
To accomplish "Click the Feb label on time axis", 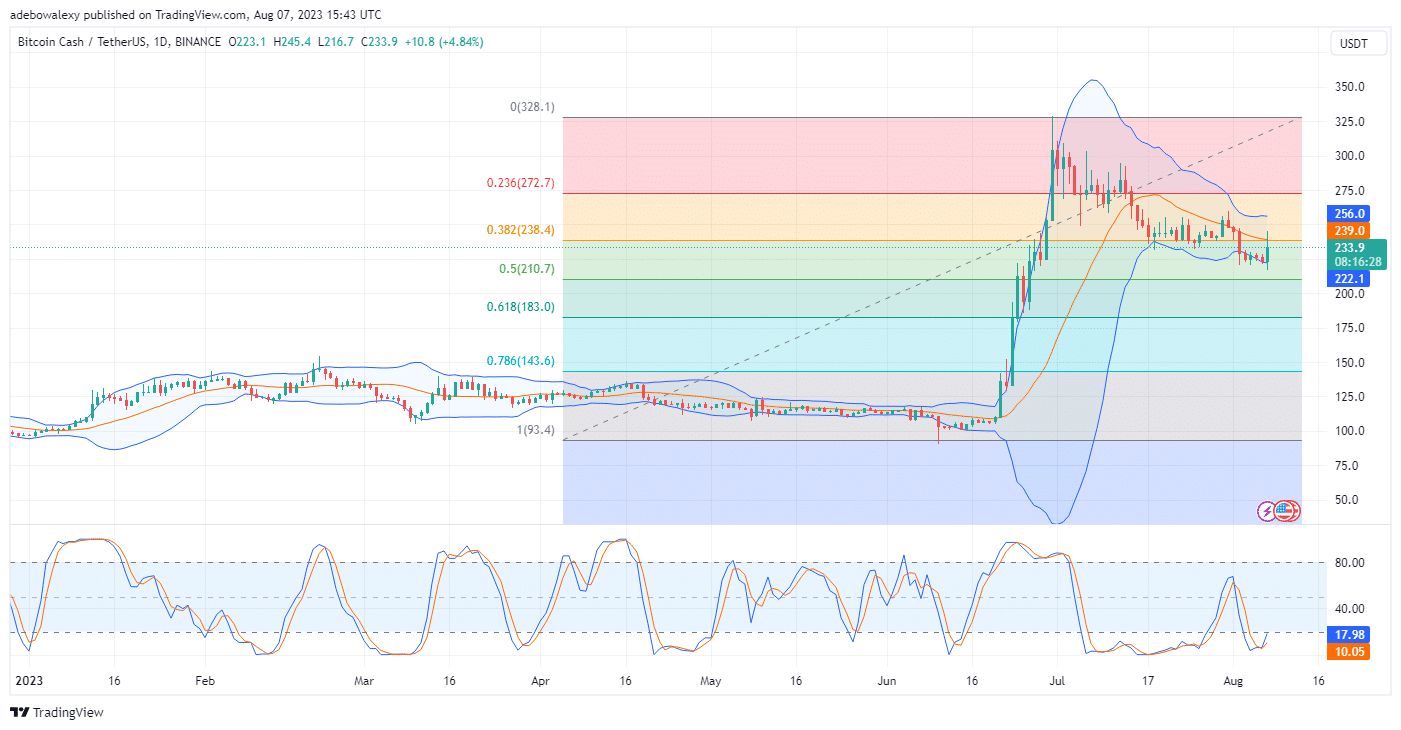I will [x=204, y=681].
